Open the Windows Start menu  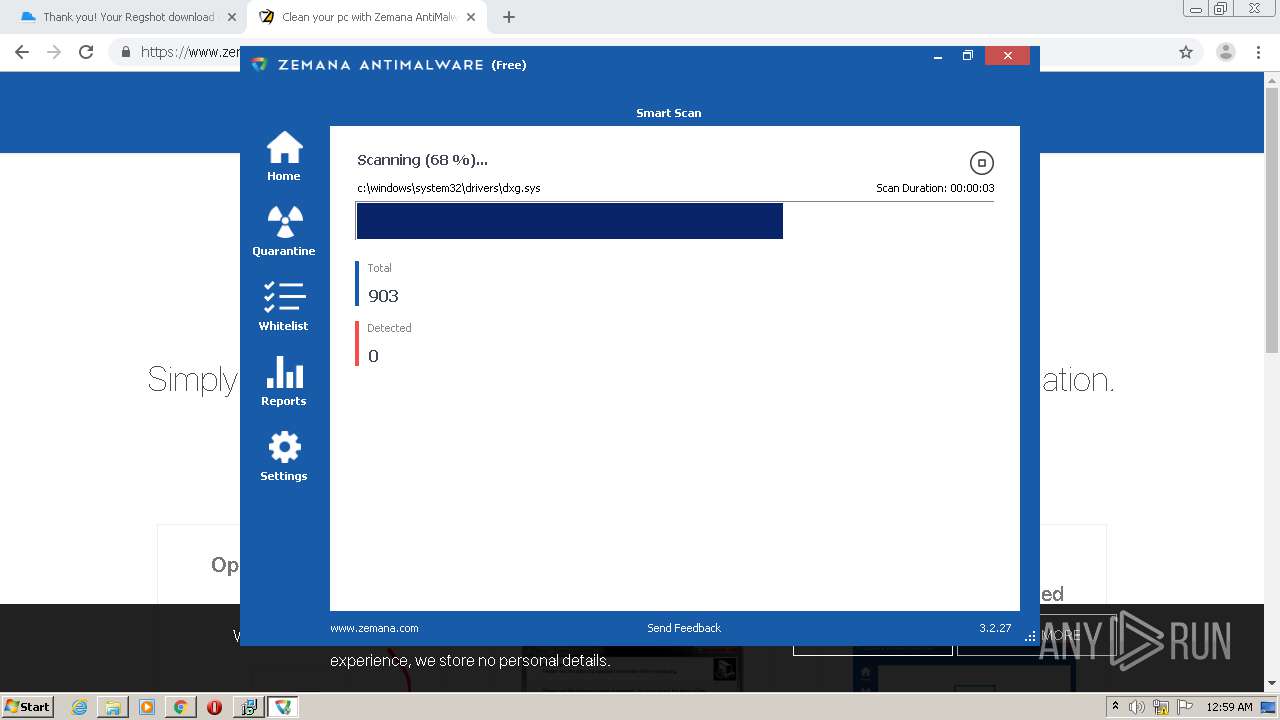click(x=28, y=706)
